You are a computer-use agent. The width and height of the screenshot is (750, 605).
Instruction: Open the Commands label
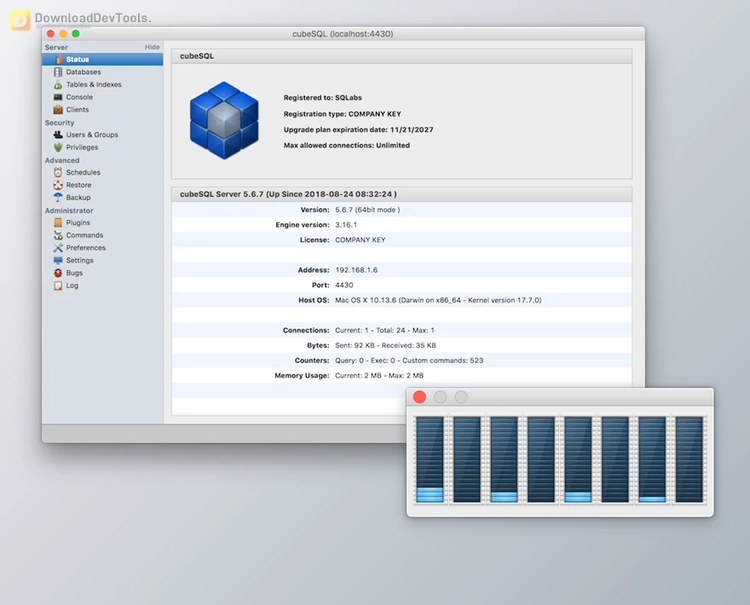pos(85,235)
